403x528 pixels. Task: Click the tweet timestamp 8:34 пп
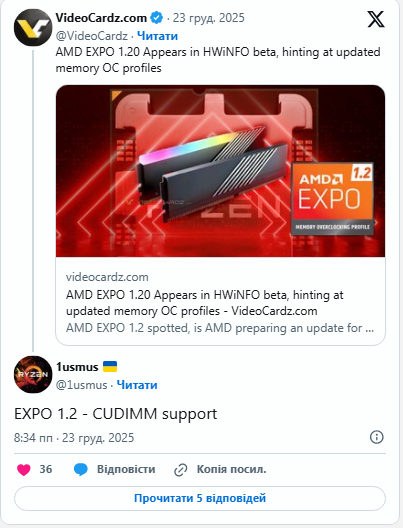33,438
